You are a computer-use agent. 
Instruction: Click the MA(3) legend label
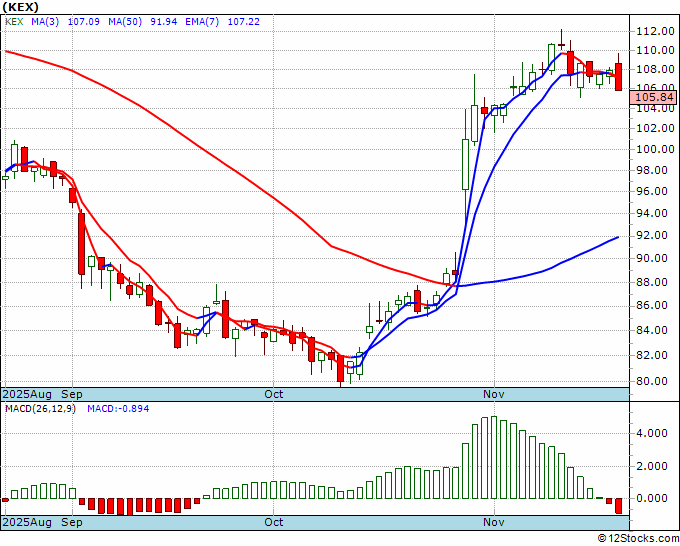[45, 22]
